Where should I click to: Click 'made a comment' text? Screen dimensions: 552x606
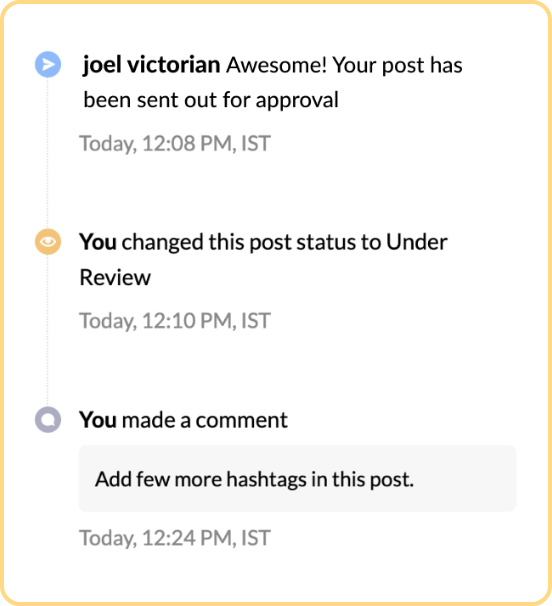point(205,420)
